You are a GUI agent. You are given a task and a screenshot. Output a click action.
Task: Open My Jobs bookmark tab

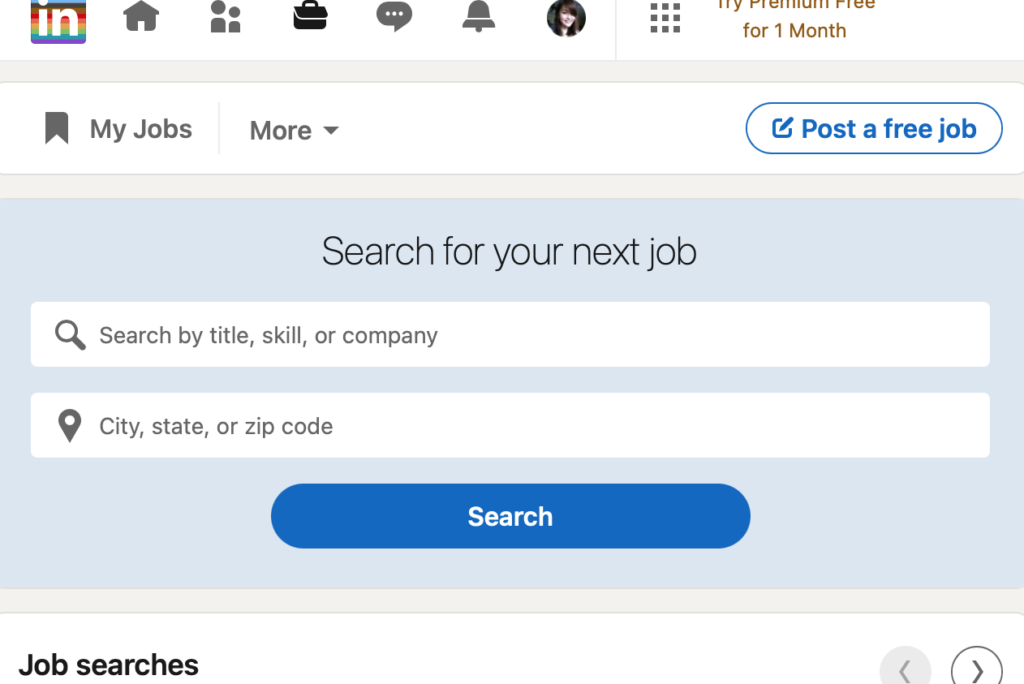click(x=119, y=129)
